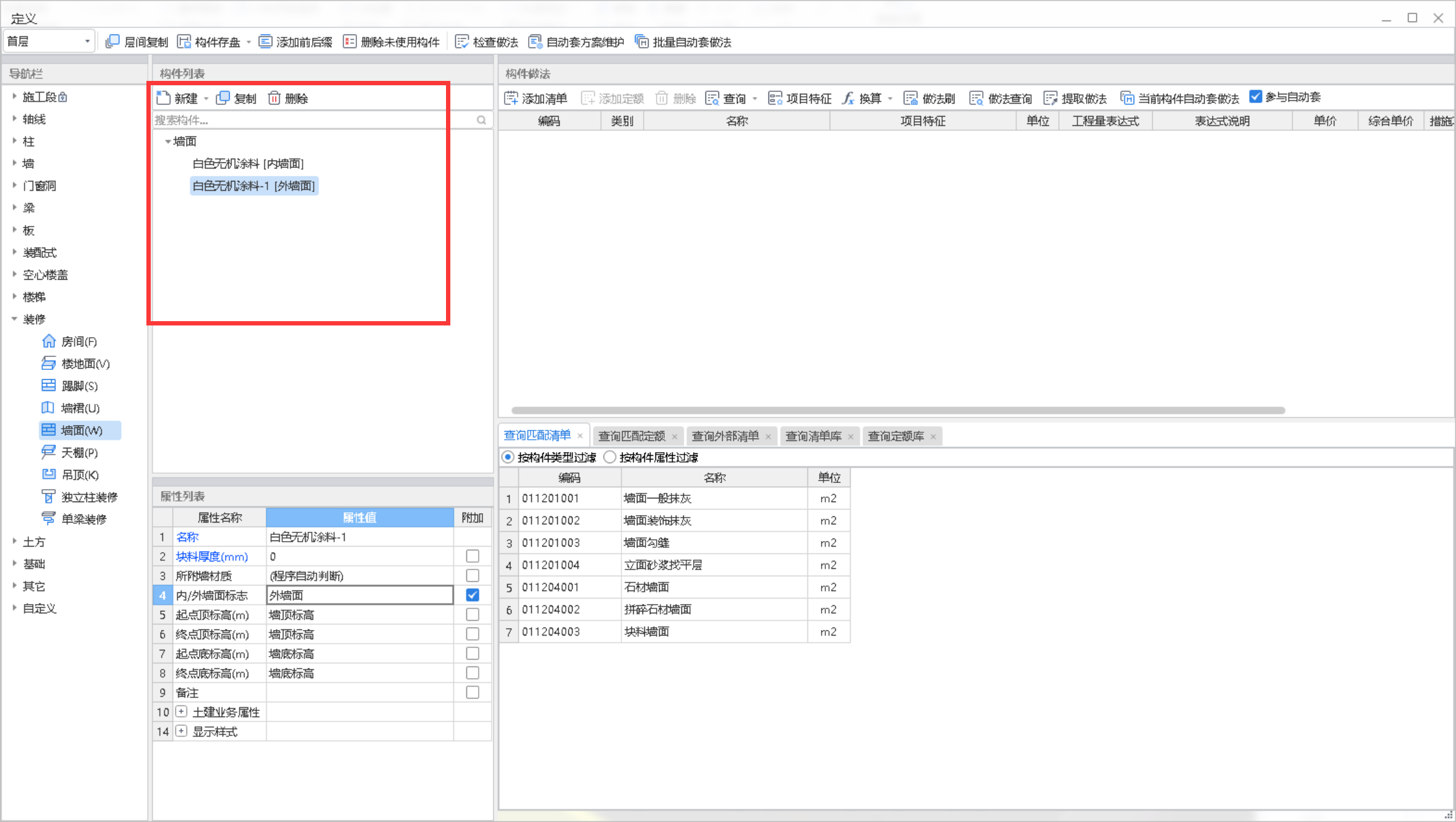Viewport: 1456px width, 822px height.
Task: Select component 白色无机涂料 [内墙面]
Action: 248,164
